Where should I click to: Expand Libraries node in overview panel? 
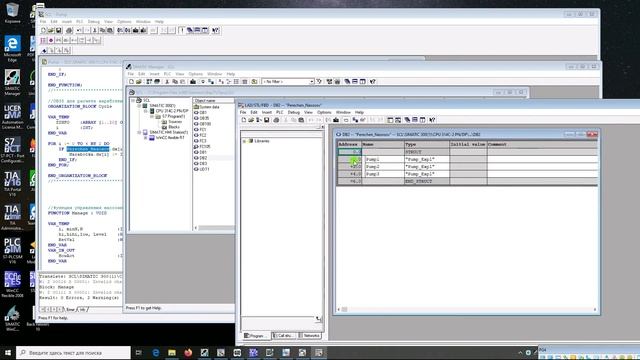244,141
